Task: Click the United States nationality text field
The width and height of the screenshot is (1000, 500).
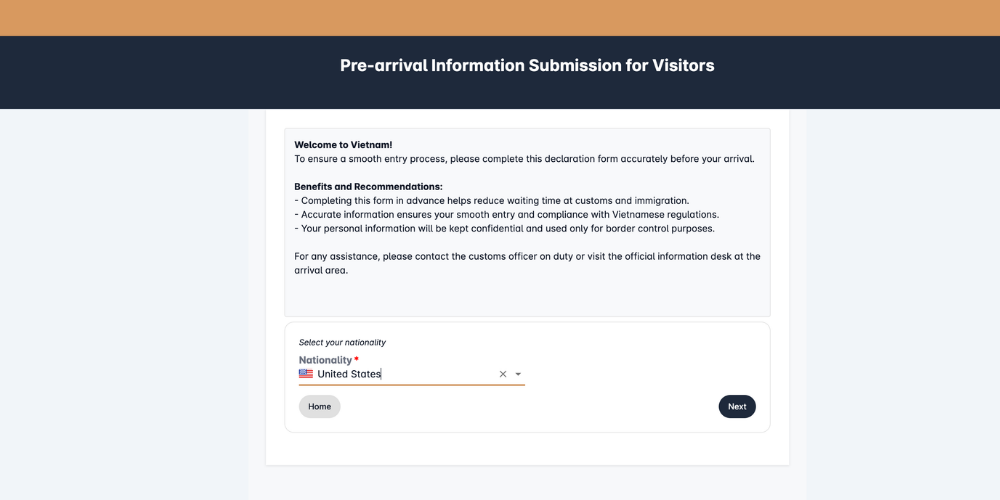Action: coord(400,374)
